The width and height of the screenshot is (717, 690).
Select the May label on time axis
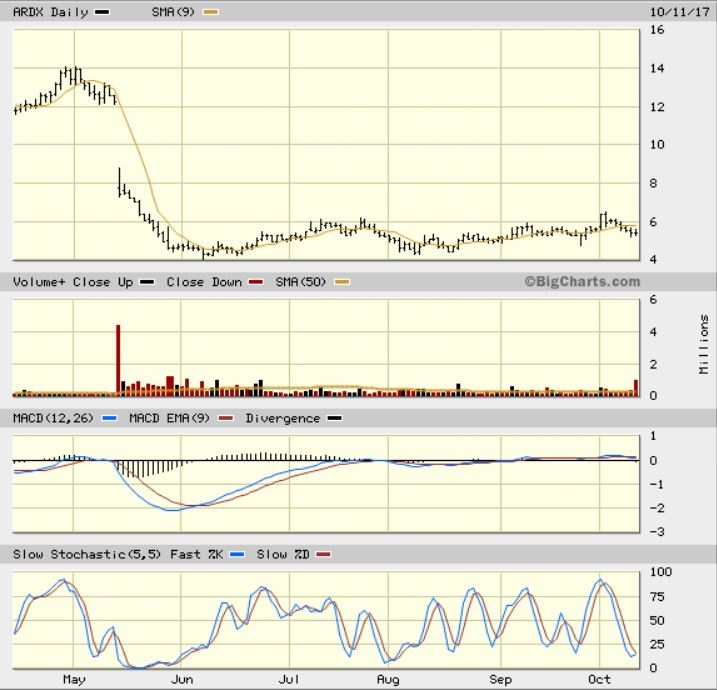[74, 679]
